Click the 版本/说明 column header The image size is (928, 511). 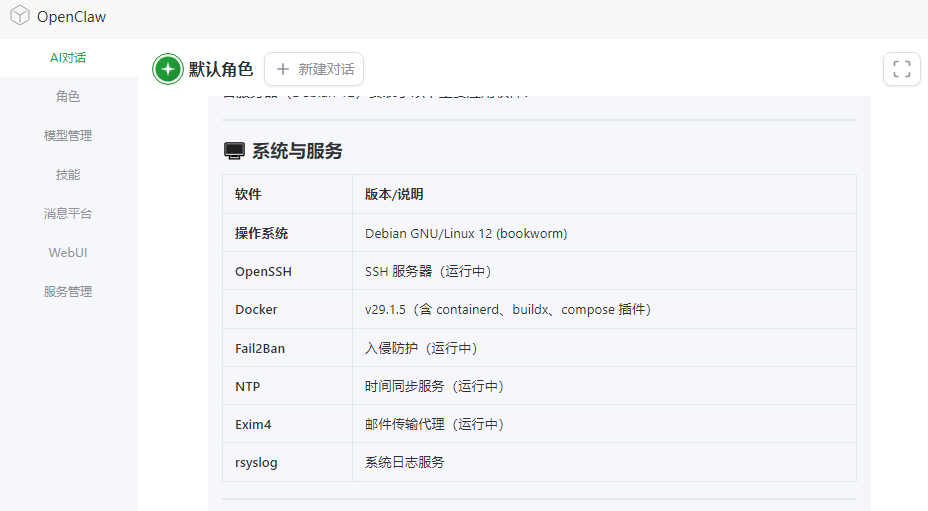pos(604,194)
